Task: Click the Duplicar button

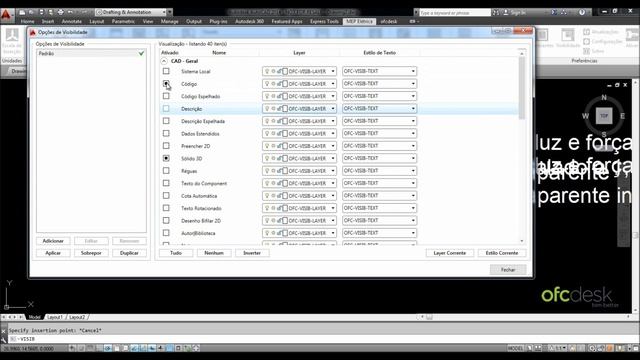Action: [x=129, y=253]
